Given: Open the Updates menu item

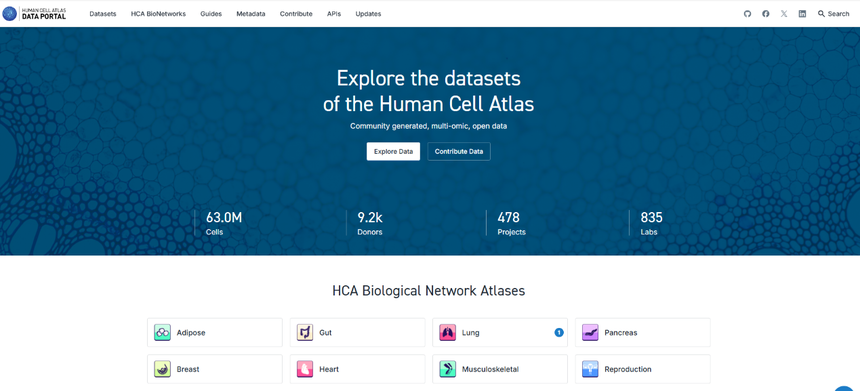Looking at the screenshot, I should 368,14.
